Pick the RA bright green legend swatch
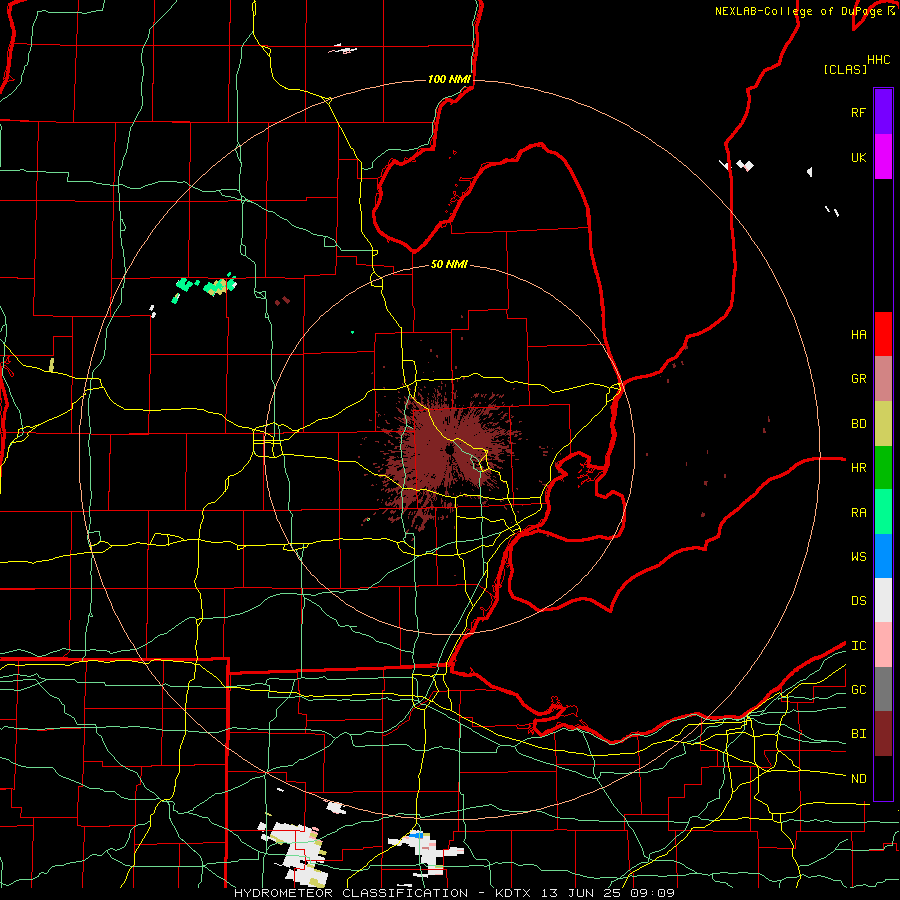 click(x=883, y=512)
